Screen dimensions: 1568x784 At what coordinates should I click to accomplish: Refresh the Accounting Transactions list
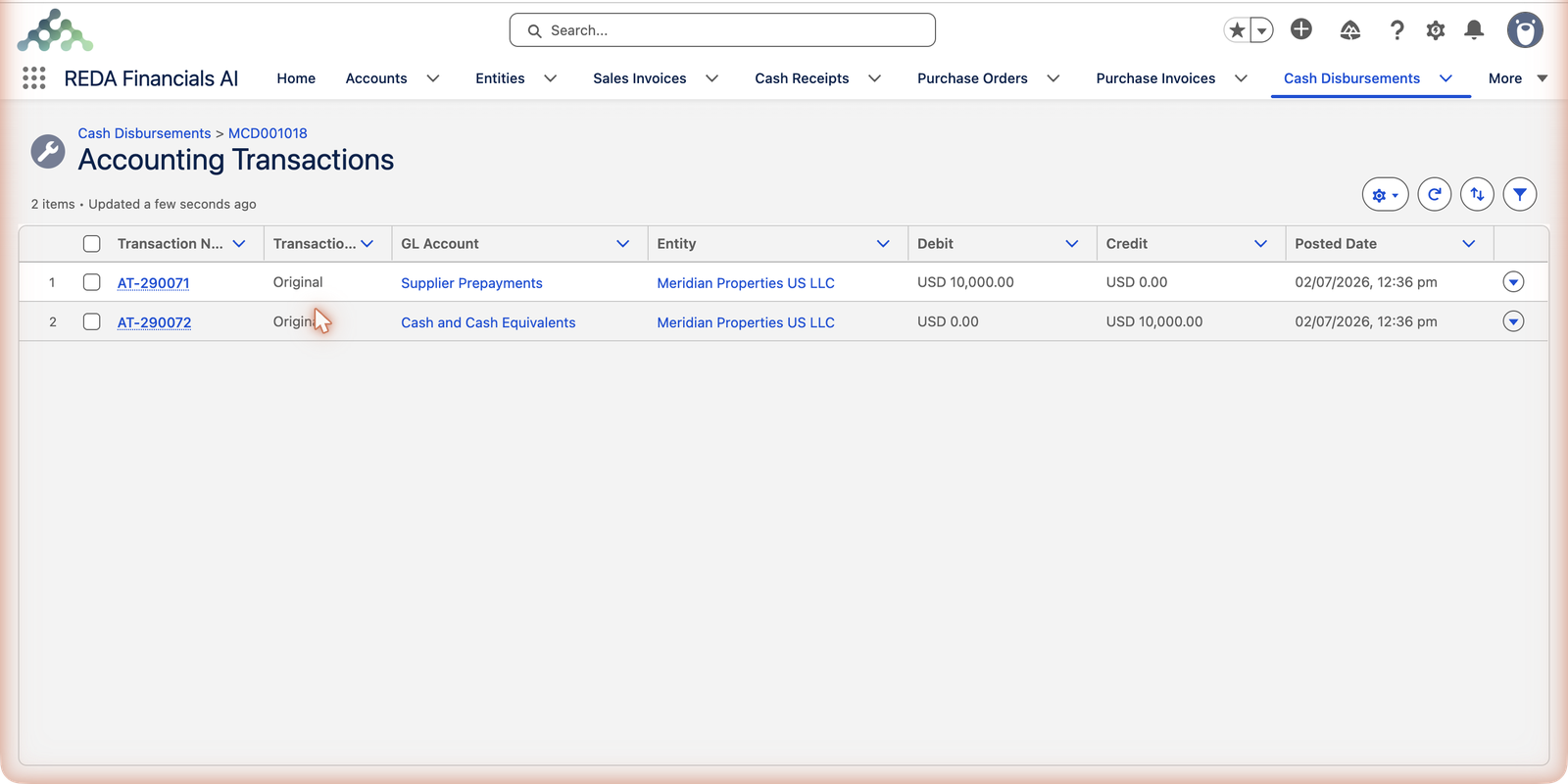point(1435,194)
